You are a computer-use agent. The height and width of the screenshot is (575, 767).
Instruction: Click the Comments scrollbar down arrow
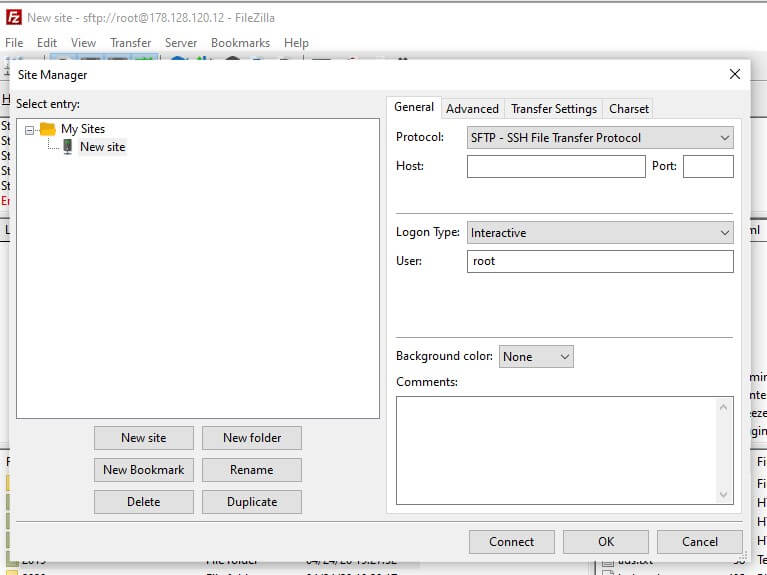coord(724,494)
